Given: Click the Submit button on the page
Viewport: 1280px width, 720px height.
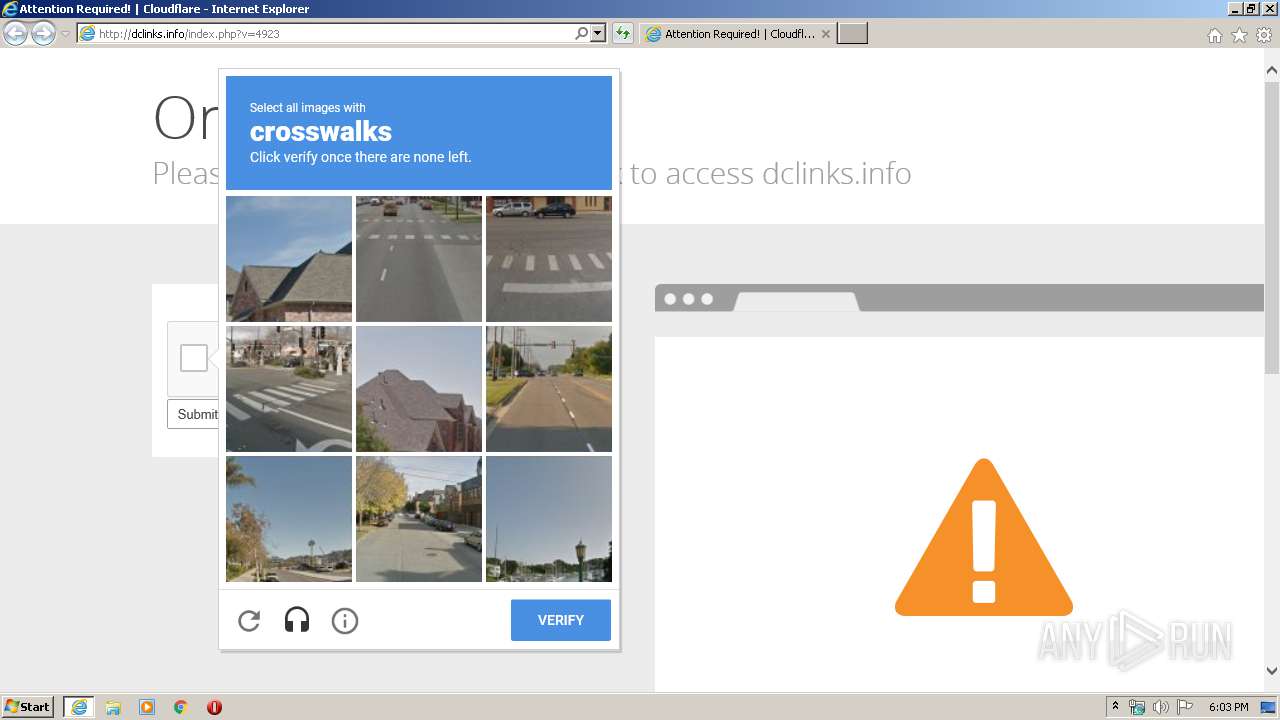Looking at the screenshot, I should [x=193, y=414].
